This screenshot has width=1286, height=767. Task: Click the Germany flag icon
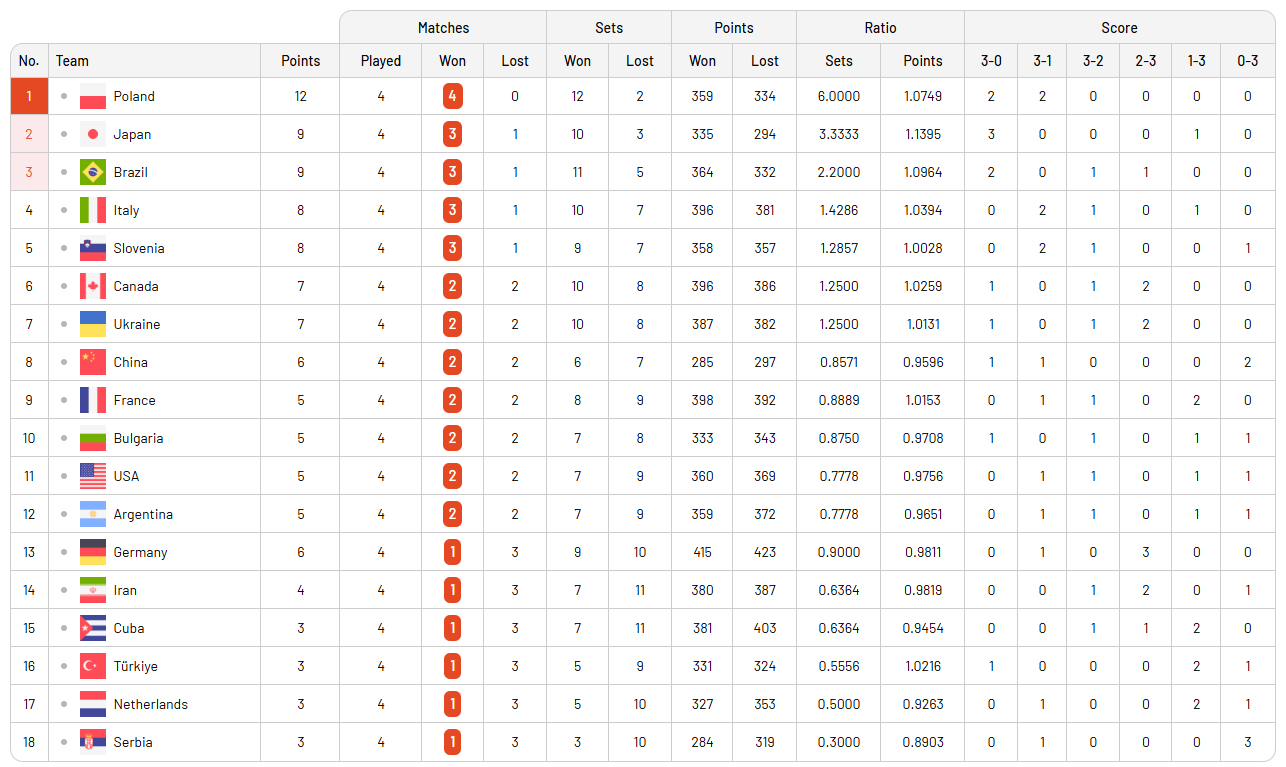pyautogui.click(x=93, y=553)
